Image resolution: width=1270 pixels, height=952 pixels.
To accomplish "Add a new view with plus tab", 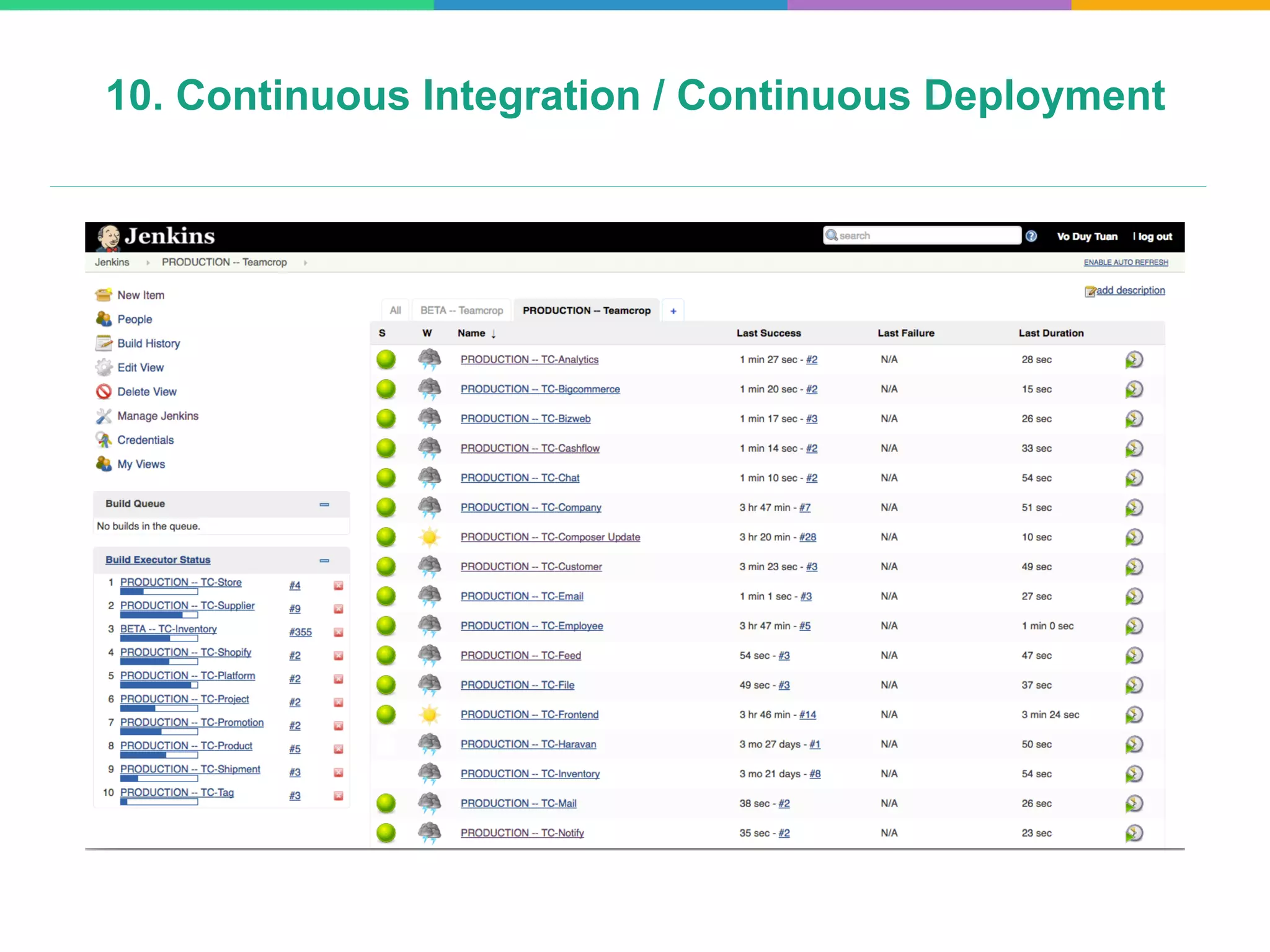I will click(x=673, y=311).
